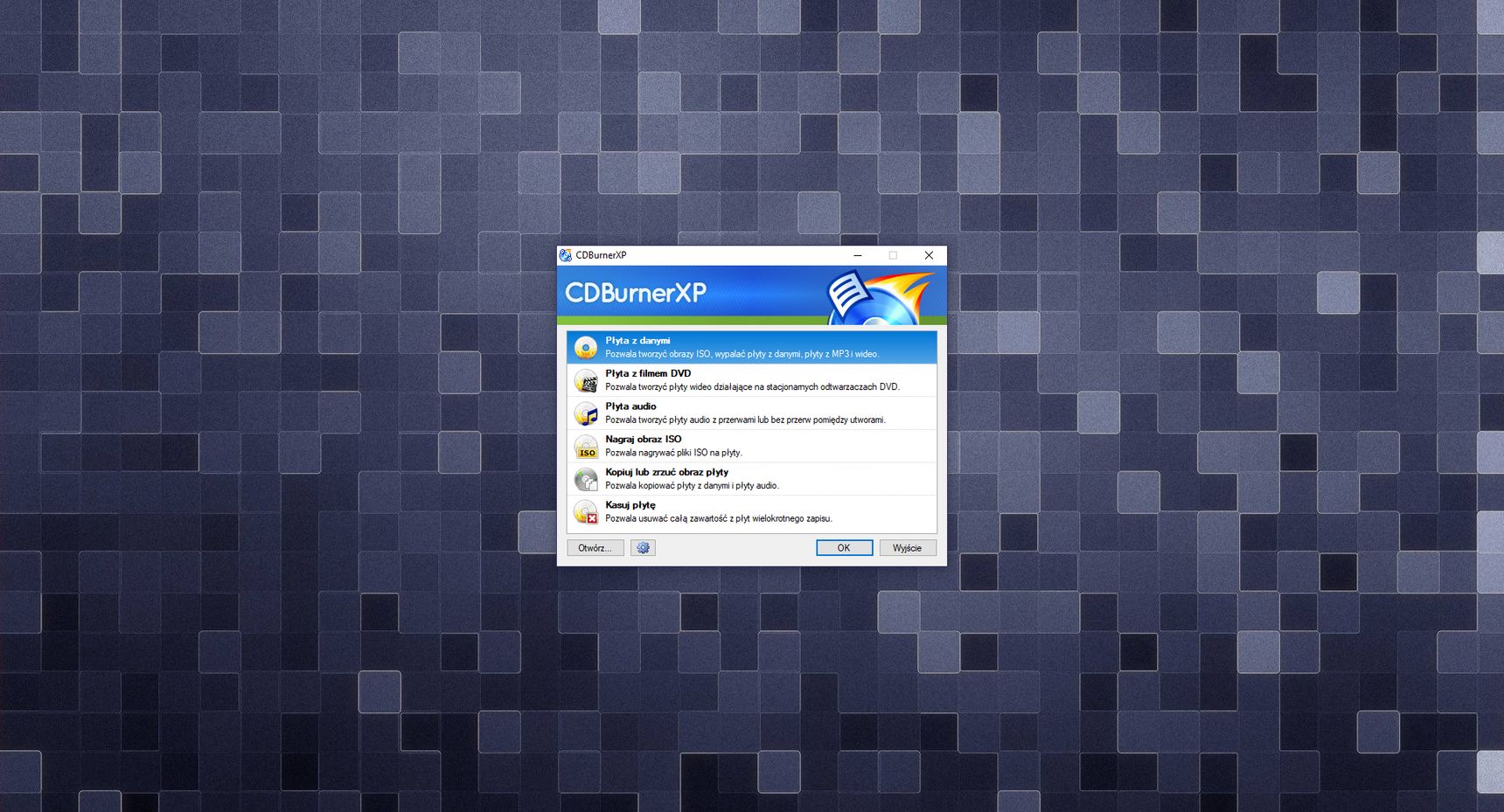Screen dimensions: 1504x812
Task: Choose the 'Płyta z filmem DVD' title
Action: [x=648, y=373]
